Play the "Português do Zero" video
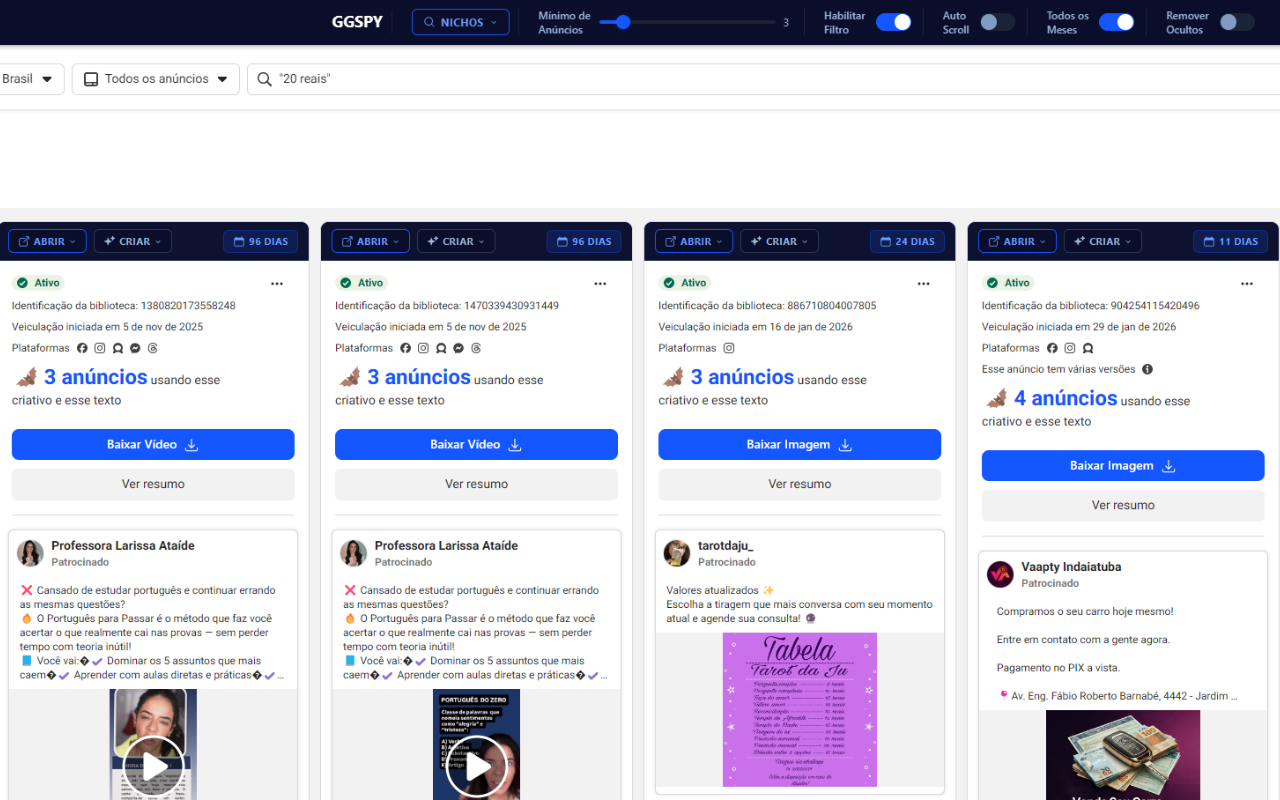 [x=476, y=767]
